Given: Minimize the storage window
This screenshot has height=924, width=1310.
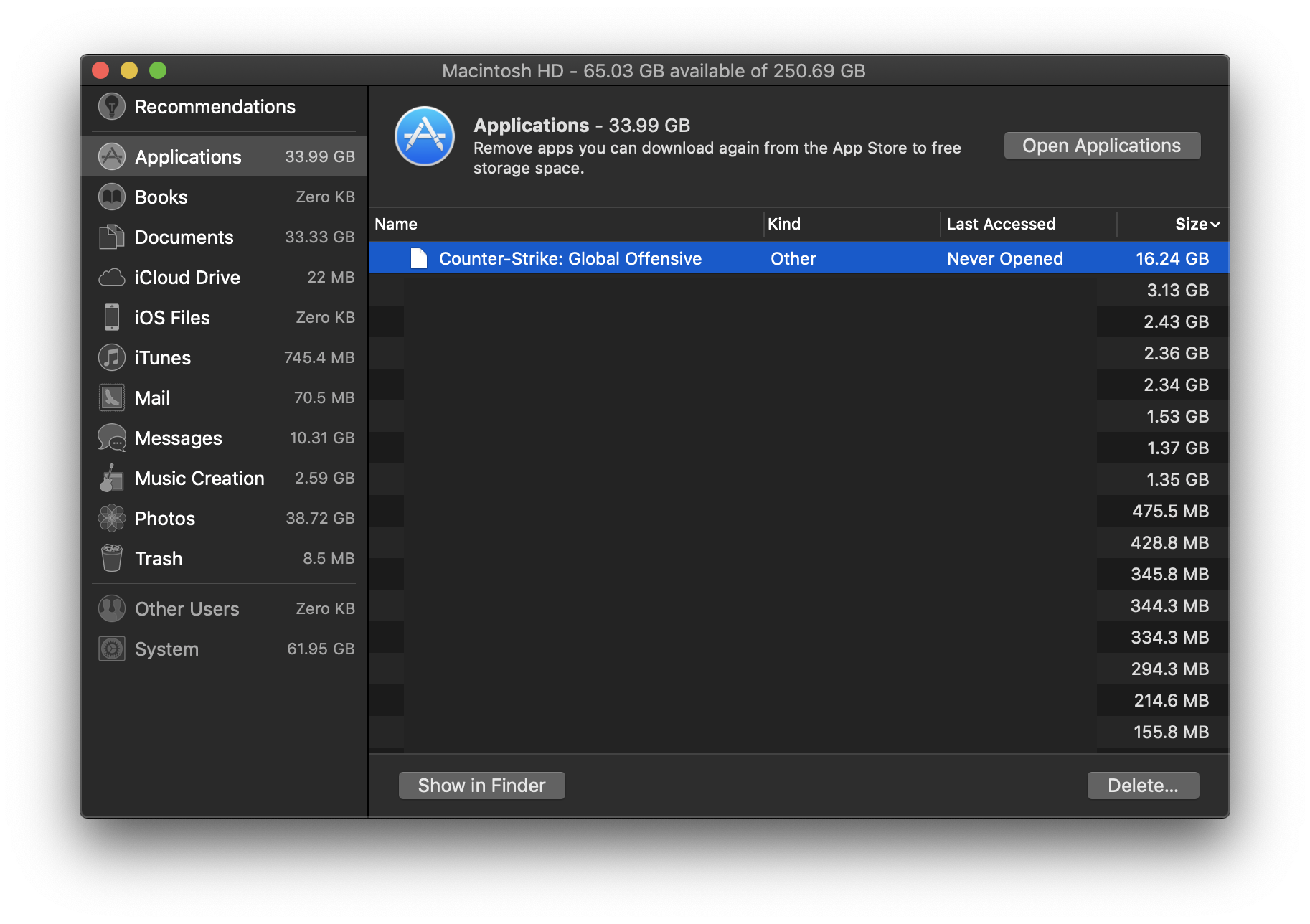Looking at the screenshot, I should [x=129, y=70].
